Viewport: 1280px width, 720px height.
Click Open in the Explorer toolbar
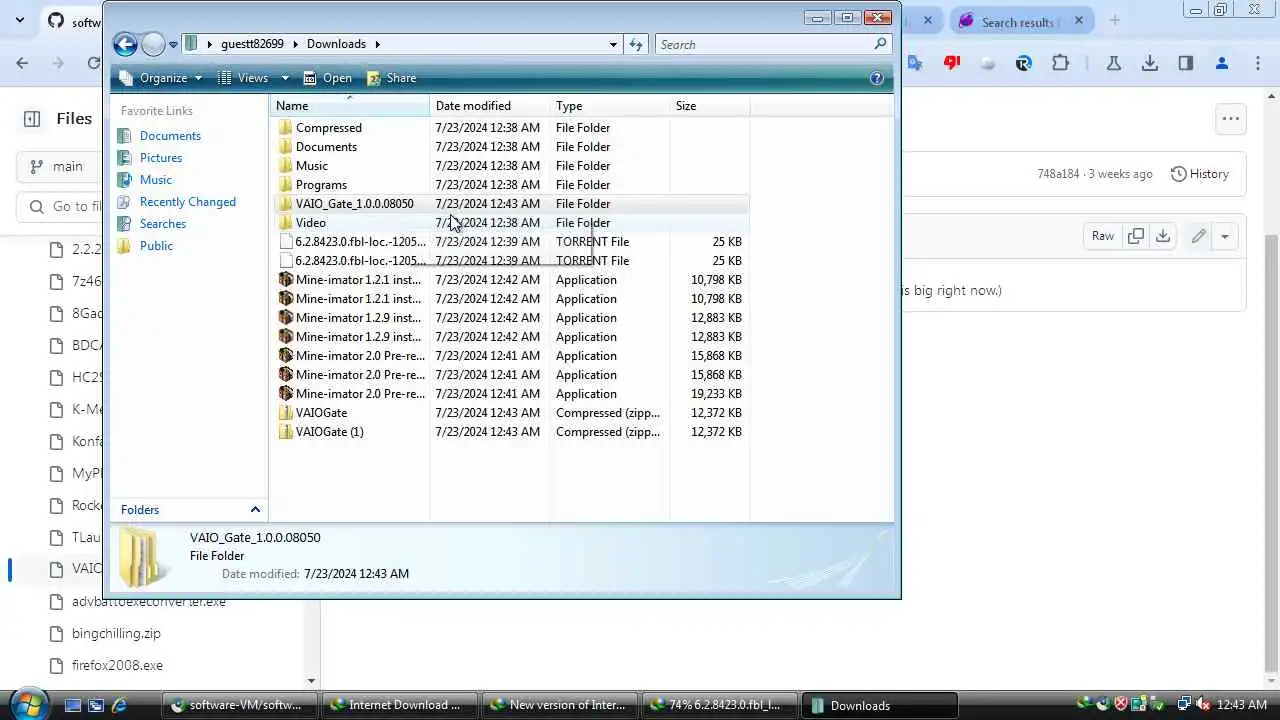(x=327, y=78)
